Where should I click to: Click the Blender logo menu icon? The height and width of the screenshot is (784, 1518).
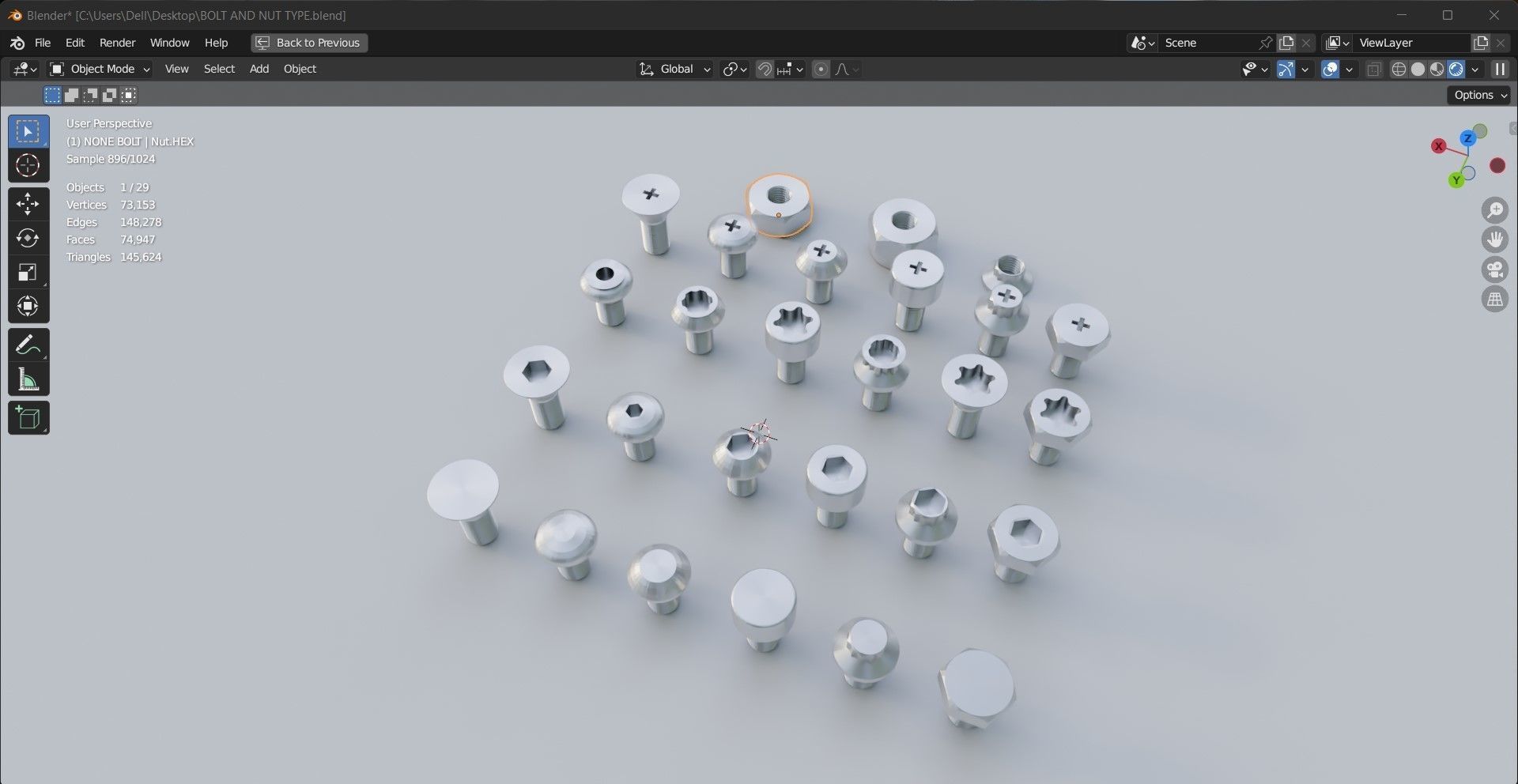tap(17, 43)
